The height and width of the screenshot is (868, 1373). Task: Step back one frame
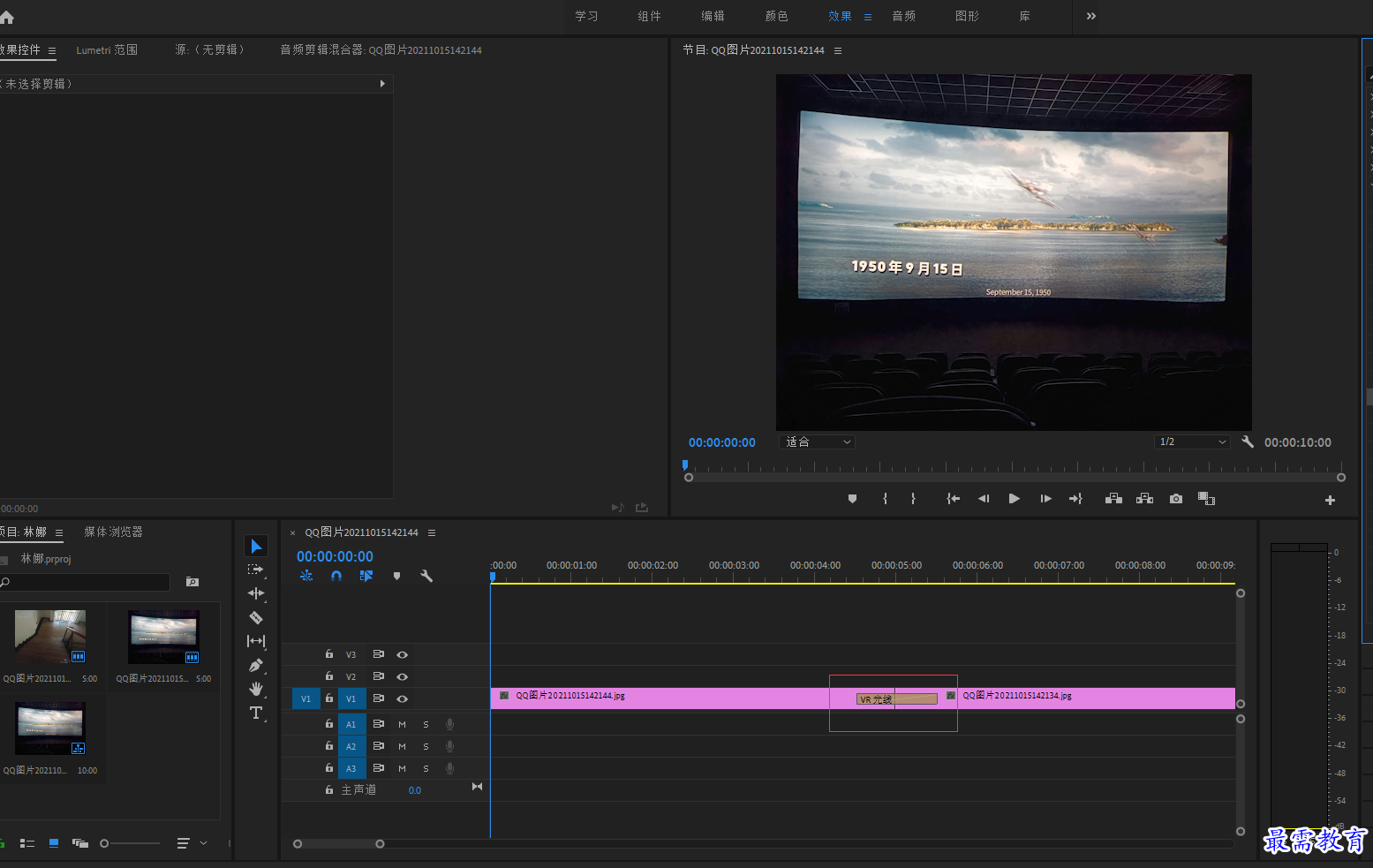[x=984, y=499]
